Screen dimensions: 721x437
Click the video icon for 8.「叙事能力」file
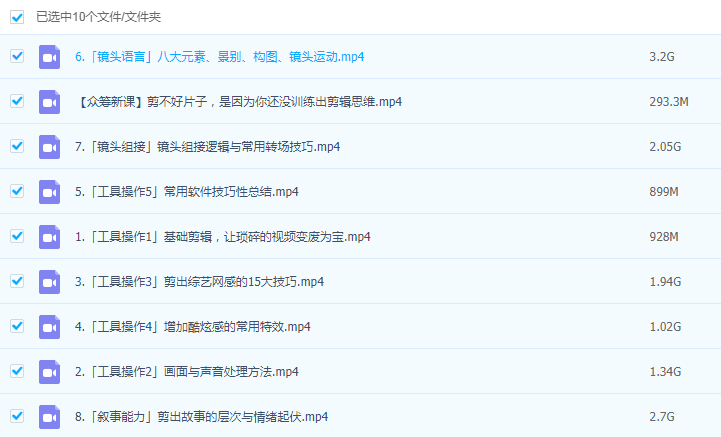[x=49, y=417]
